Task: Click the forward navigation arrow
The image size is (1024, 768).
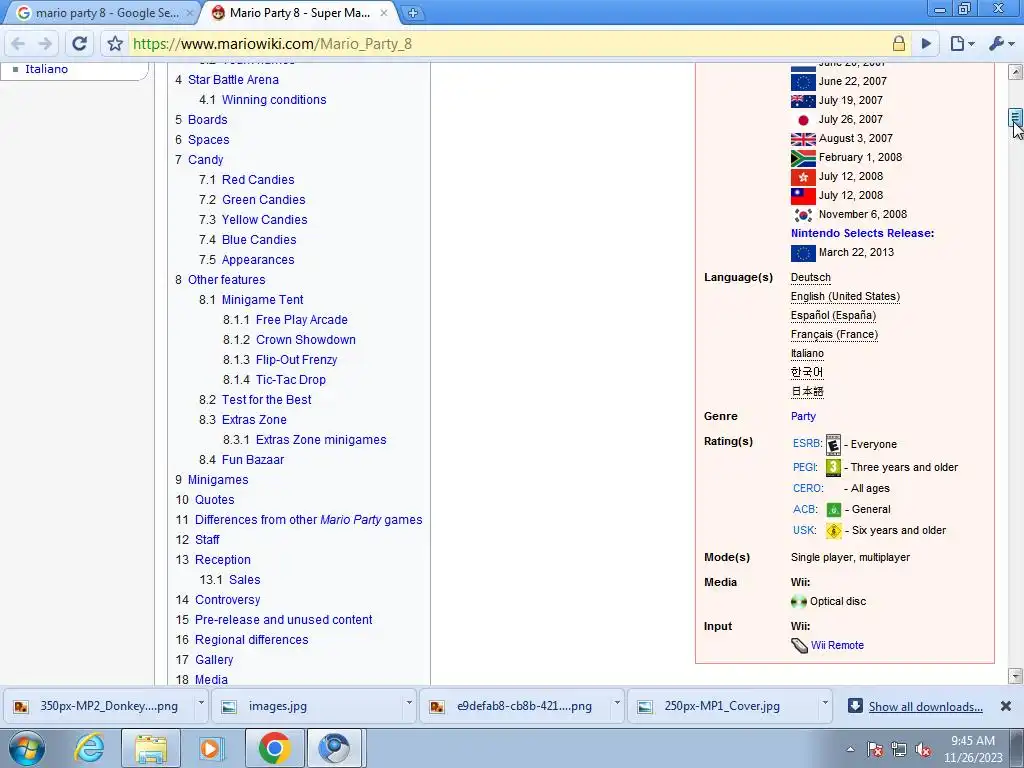Action: pos(46,44)
